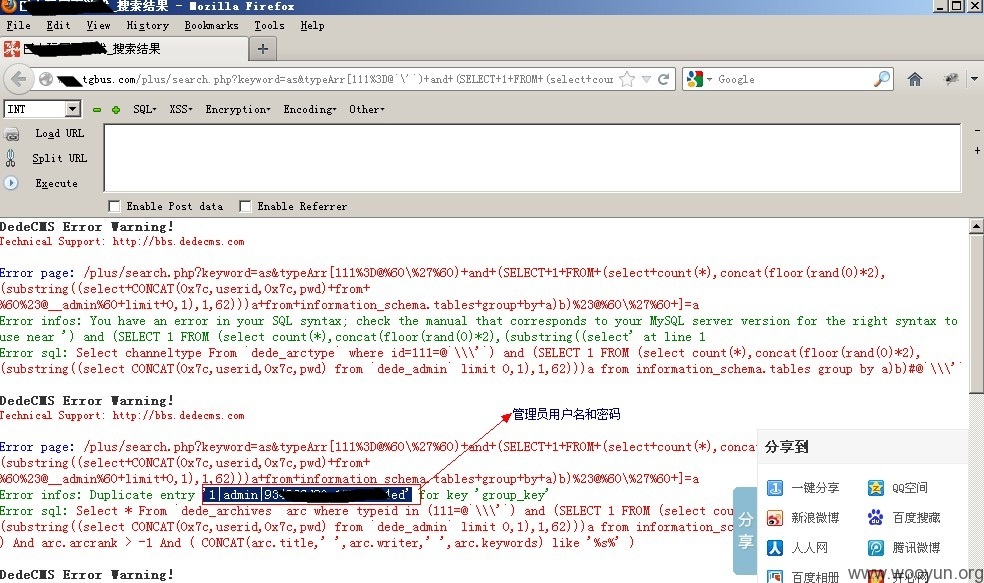Click the toolbar addon bug icon
Viewport: 984px width, 583px height.
(x=951, y=79)
